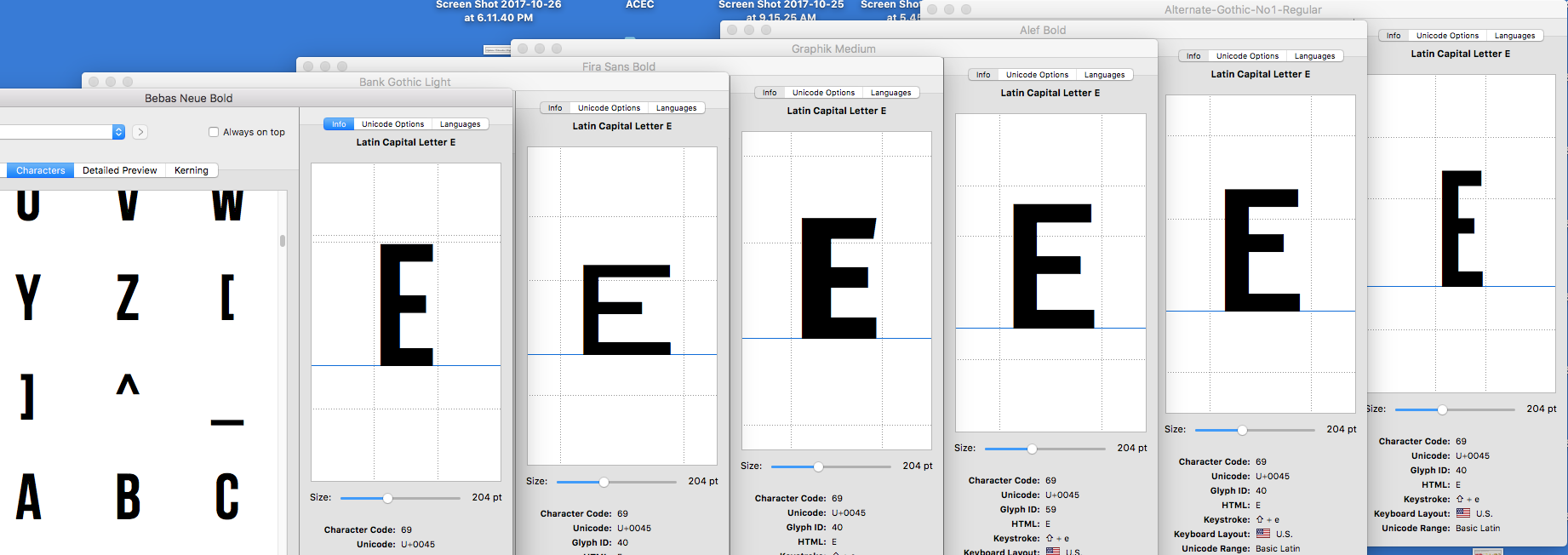Open Languages tab in Bank Gothic Light window
The image size is (1568, 555).
[x=677, y=108]
